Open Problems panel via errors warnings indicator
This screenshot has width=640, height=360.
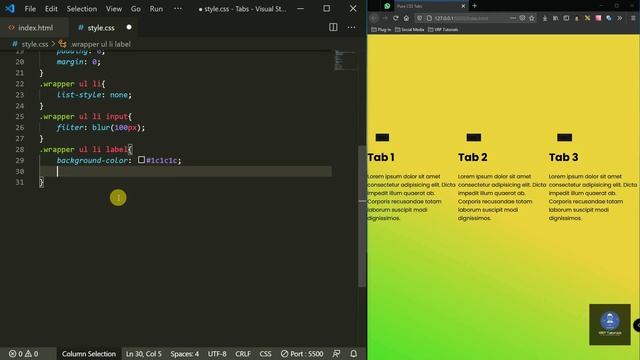tap(24, 354)
